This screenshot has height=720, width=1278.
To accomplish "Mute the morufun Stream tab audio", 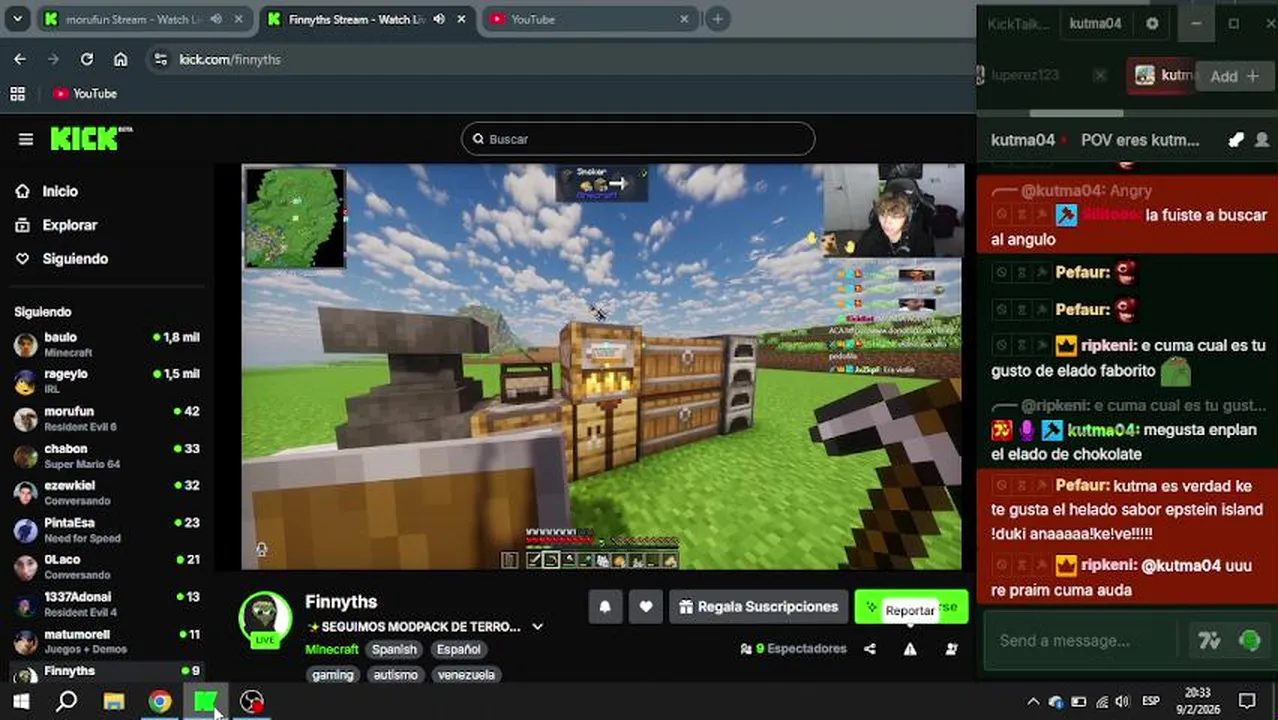I will 216,19.
